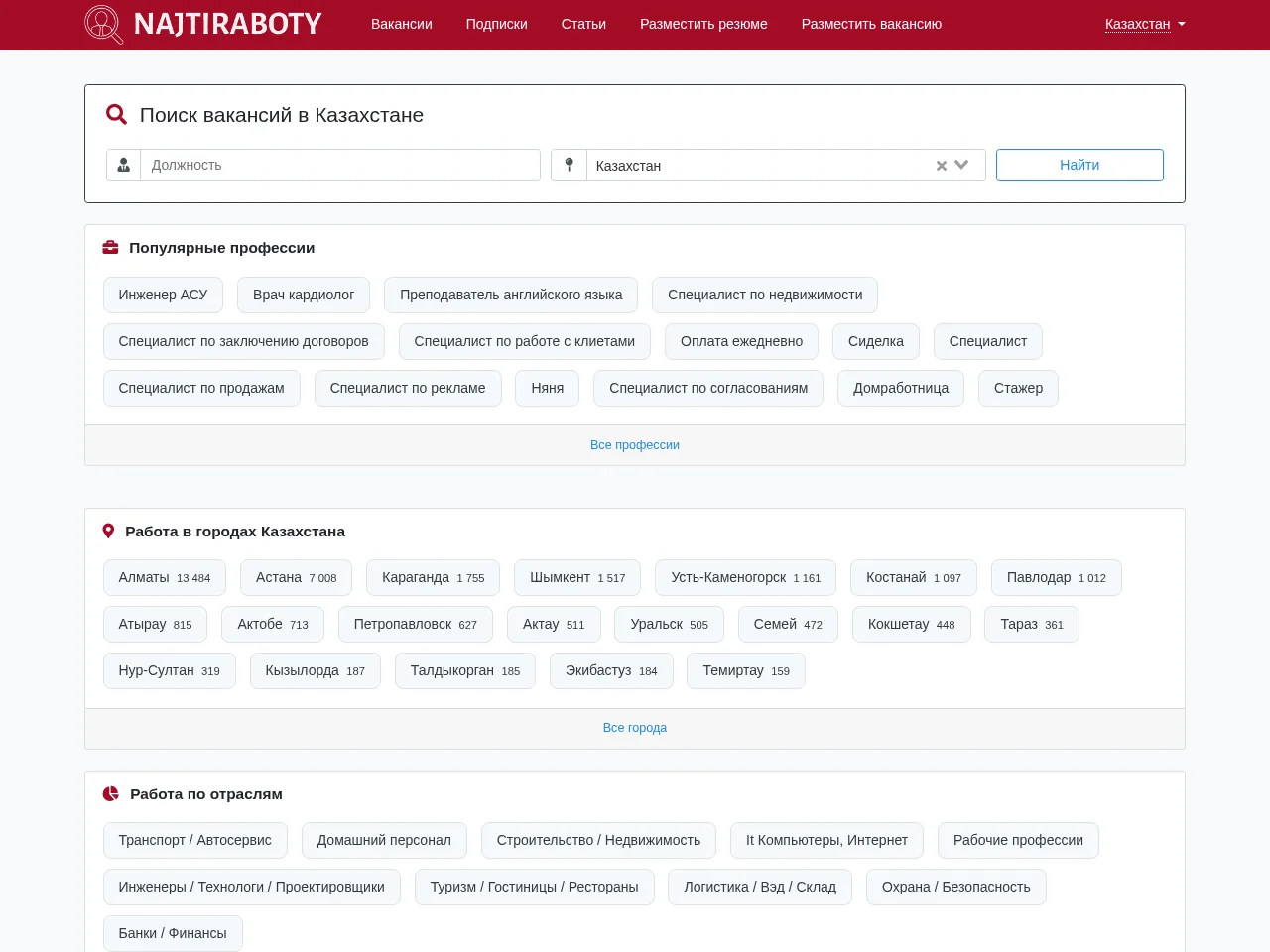Image resolution: width=1270 pixels, height=952 pixels.
Task: Open jobs in Тараз
Action: (x=1032, y=624)
